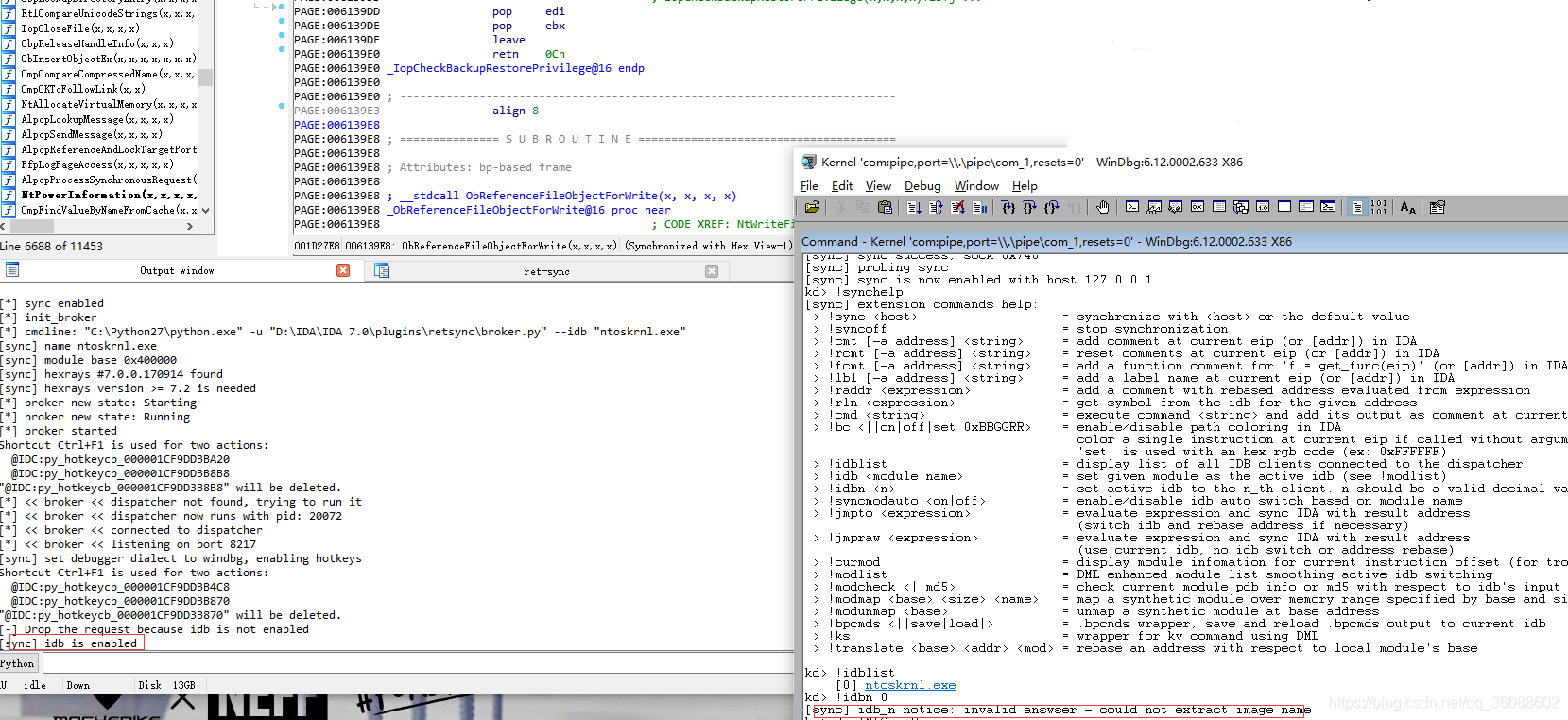The width and height of the screenshot is (1568, 720).
Task: Click function list scroll-left arrow in IDA
Action: (x=3, y=227)
